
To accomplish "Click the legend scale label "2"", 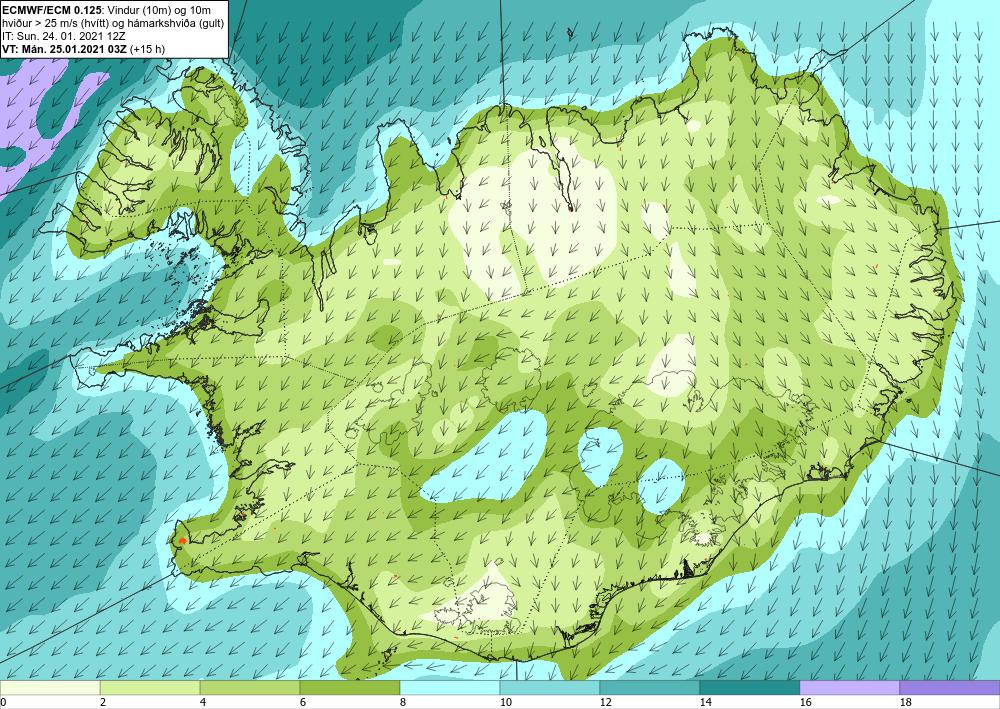I will [x=103, y=702].
